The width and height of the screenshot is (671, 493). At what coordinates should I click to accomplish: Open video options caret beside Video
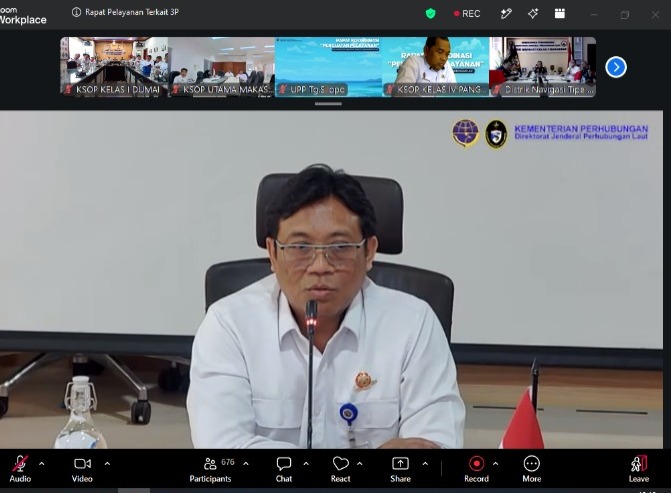(x=107, y=463)
